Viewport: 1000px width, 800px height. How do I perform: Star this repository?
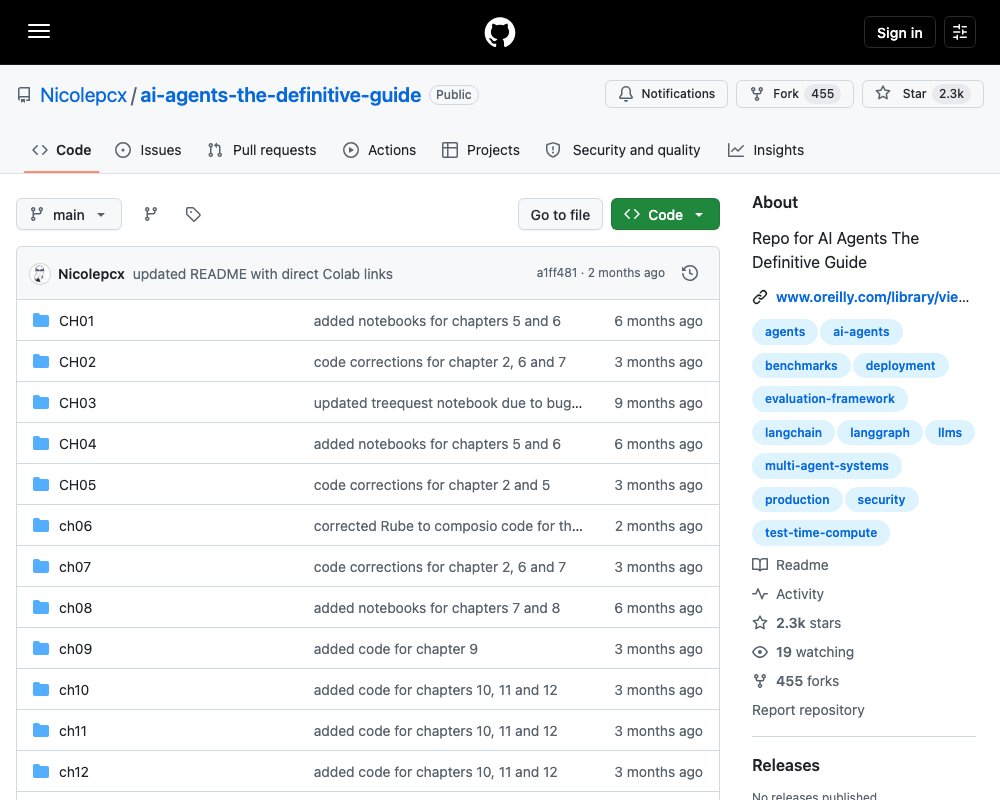(923, 94)
